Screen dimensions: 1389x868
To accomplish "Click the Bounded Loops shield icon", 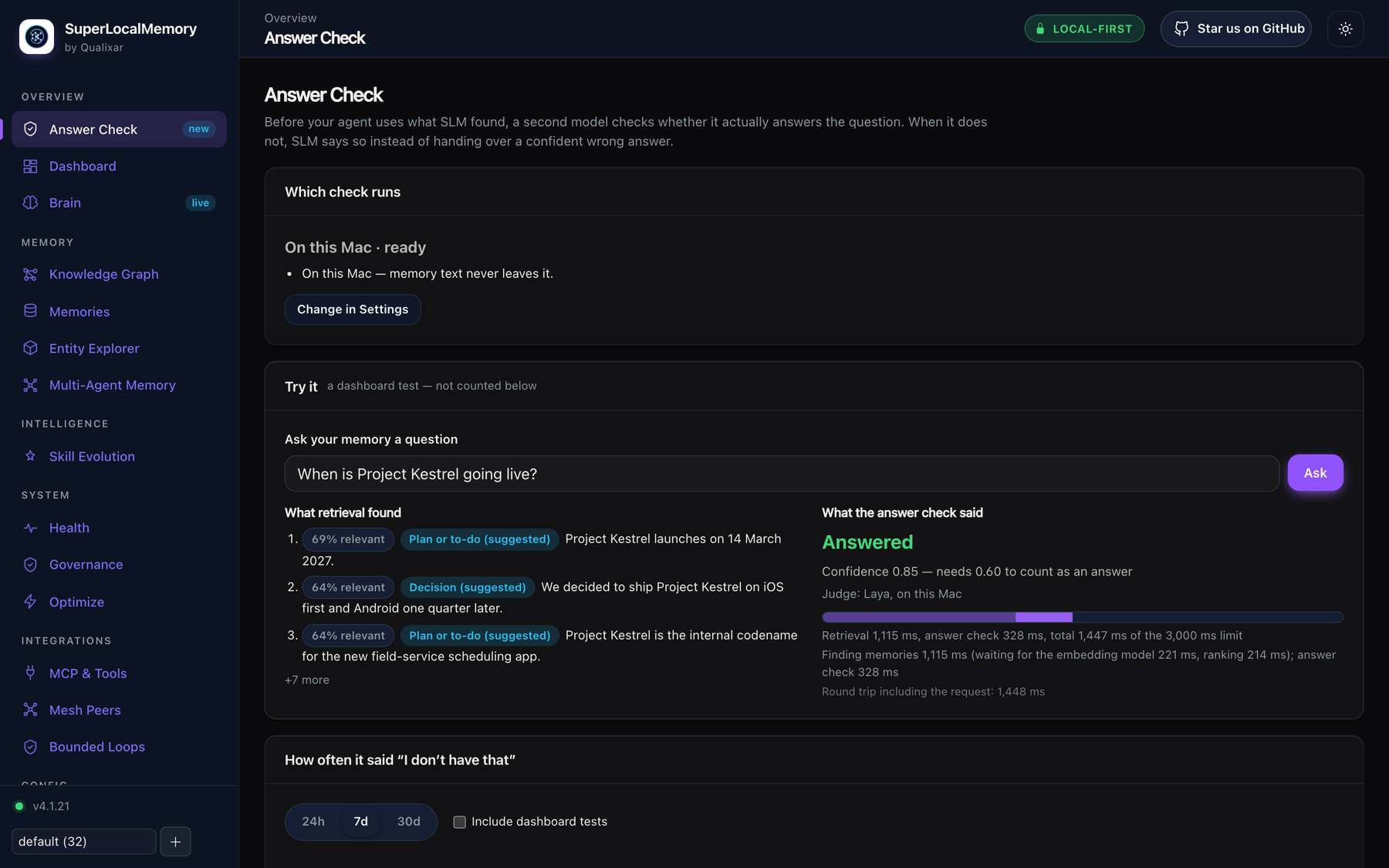I will click(30, 747).
